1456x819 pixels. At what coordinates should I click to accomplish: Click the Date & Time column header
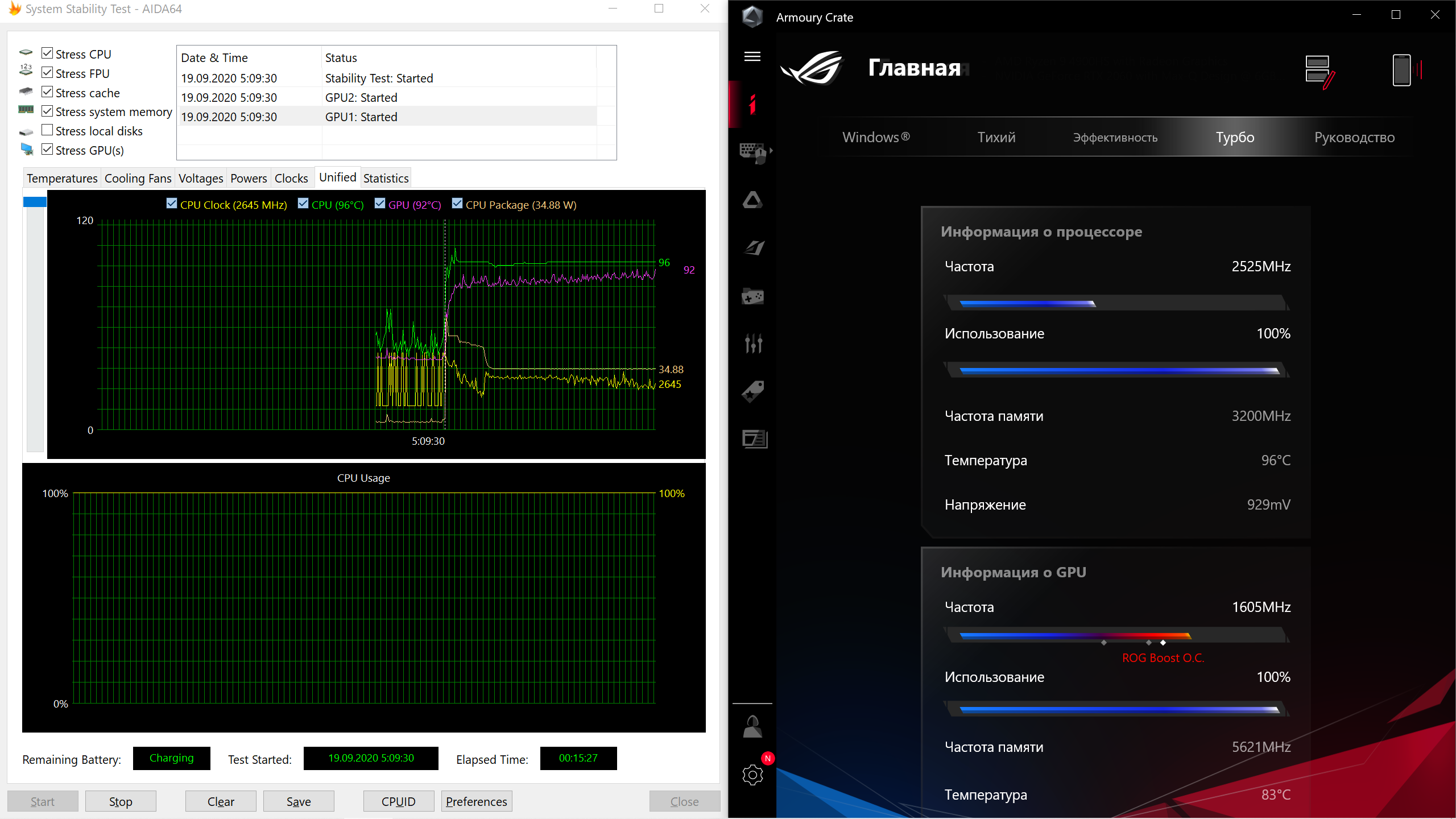click(x=249, y=57)
